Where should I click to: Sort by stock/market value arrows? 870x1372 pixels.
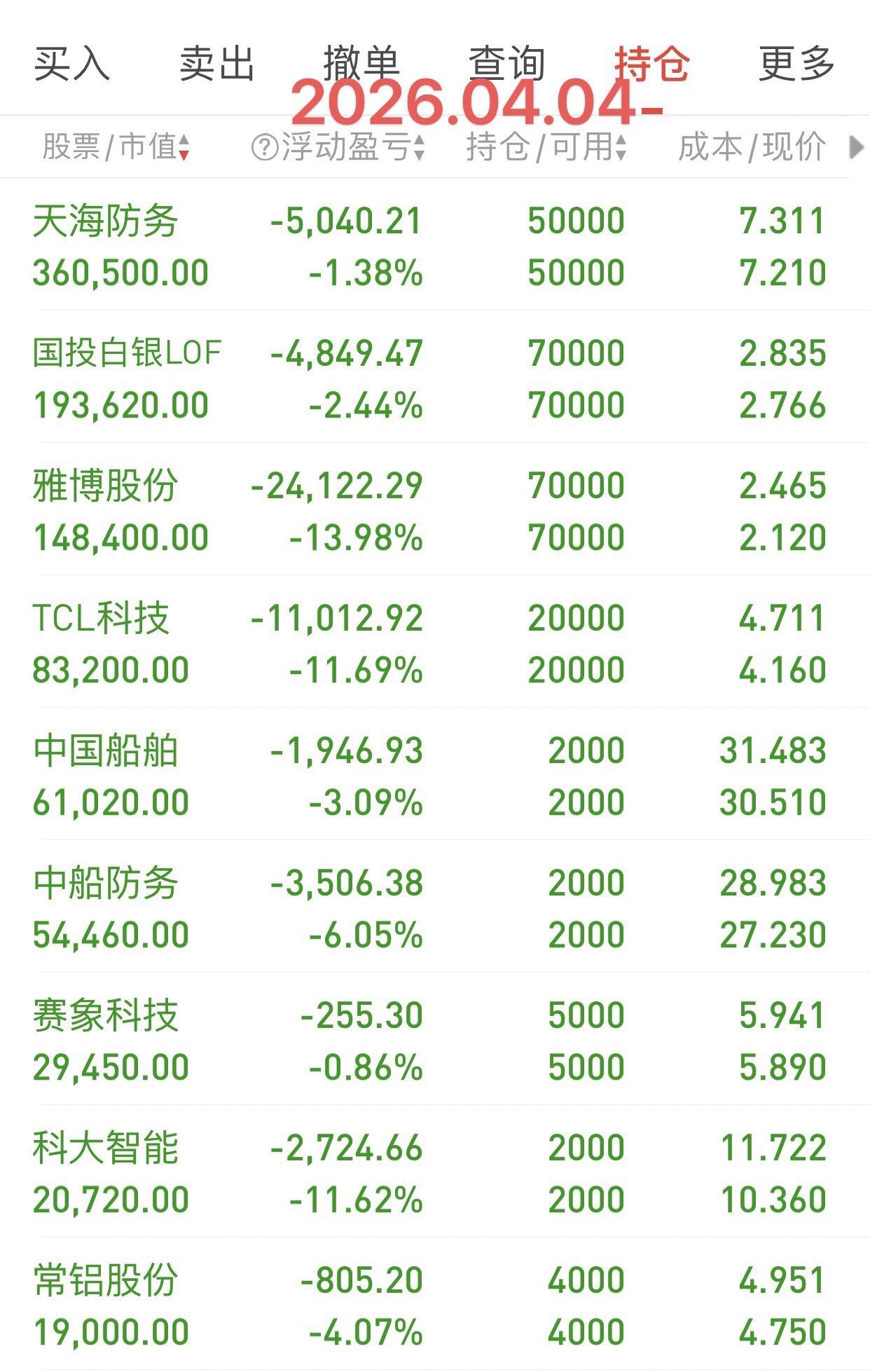click(184, 148)
